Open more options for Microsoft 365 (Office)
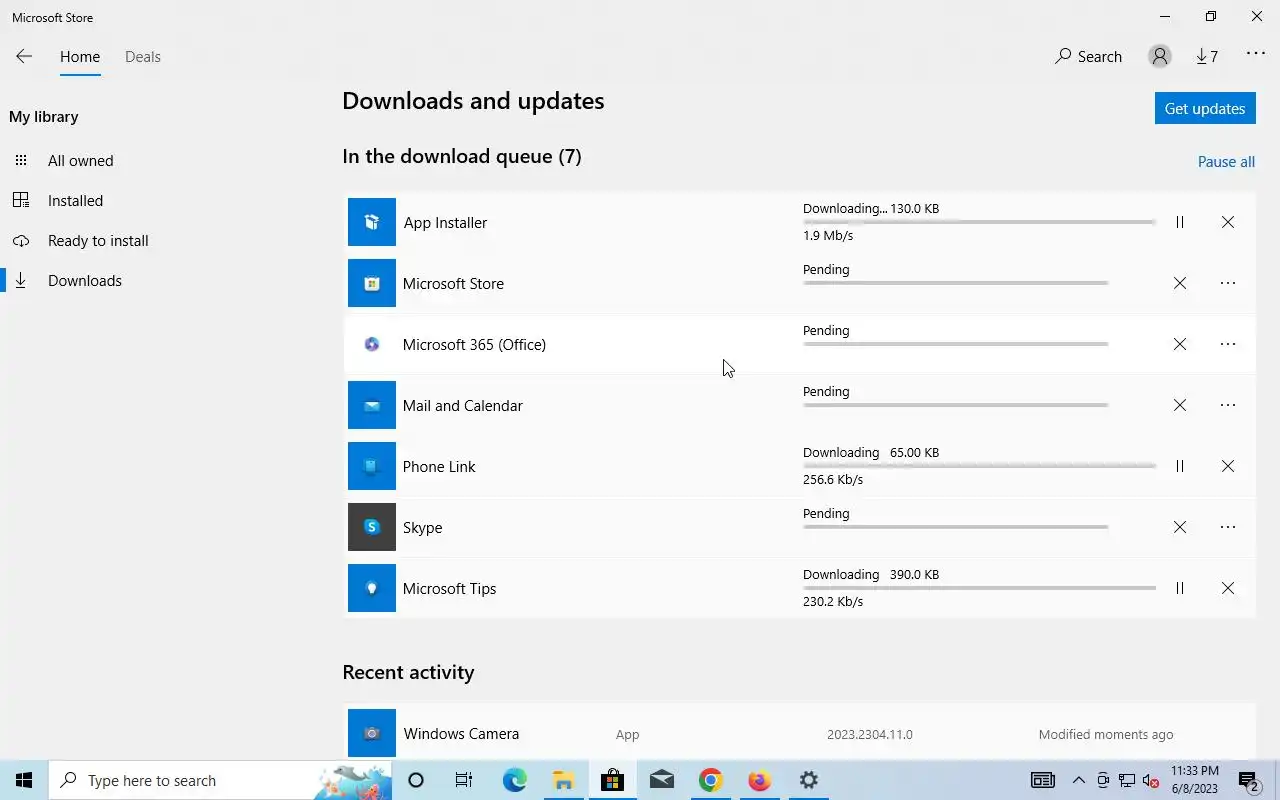This screenshot has width=1280, height=800. point(1228,344)
